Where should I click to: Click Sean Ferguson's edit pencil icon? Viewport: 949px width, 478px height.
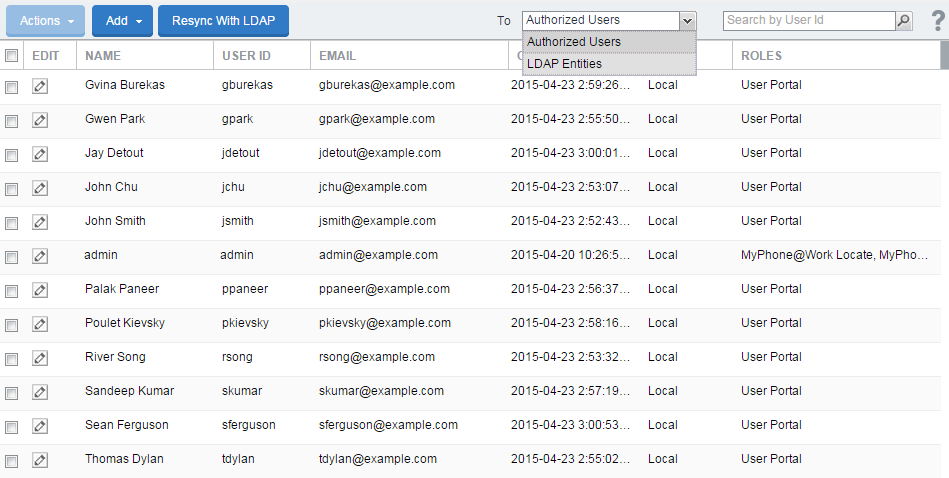[x=40, y=426]
